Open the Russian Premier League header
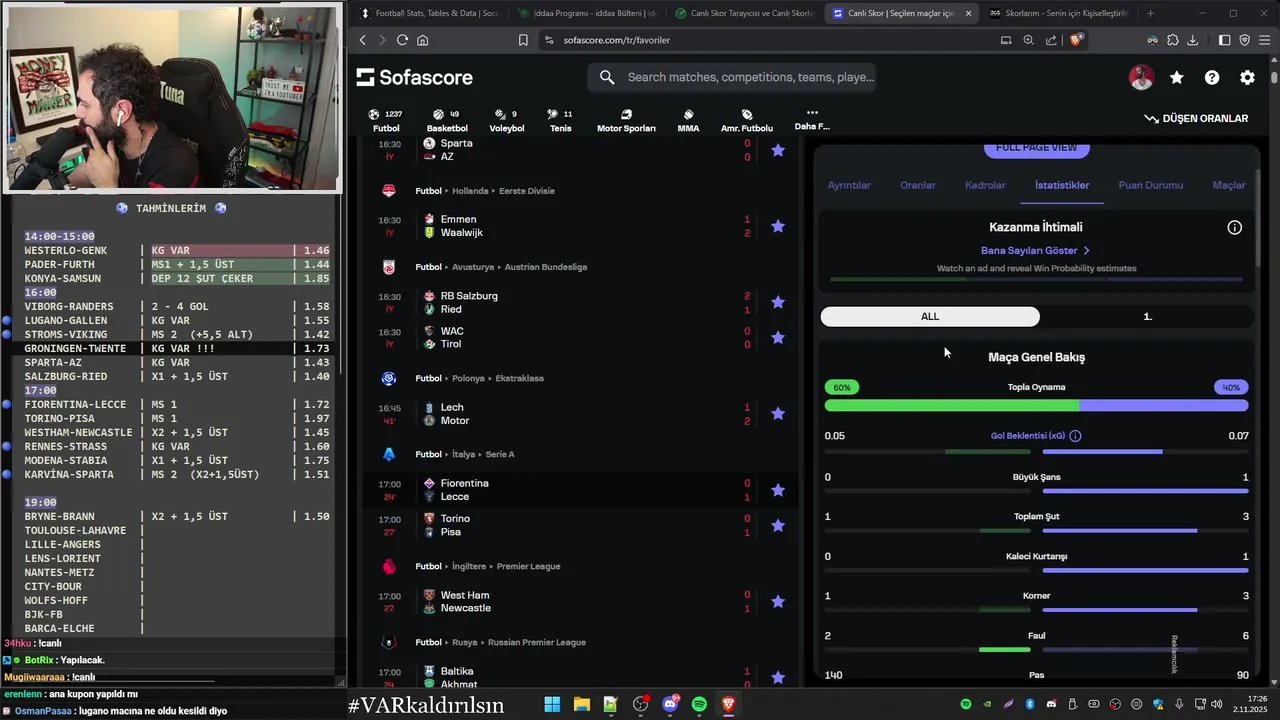This screenshot has width=1280, height=720. pyautogui.click(x=500, y=642)
